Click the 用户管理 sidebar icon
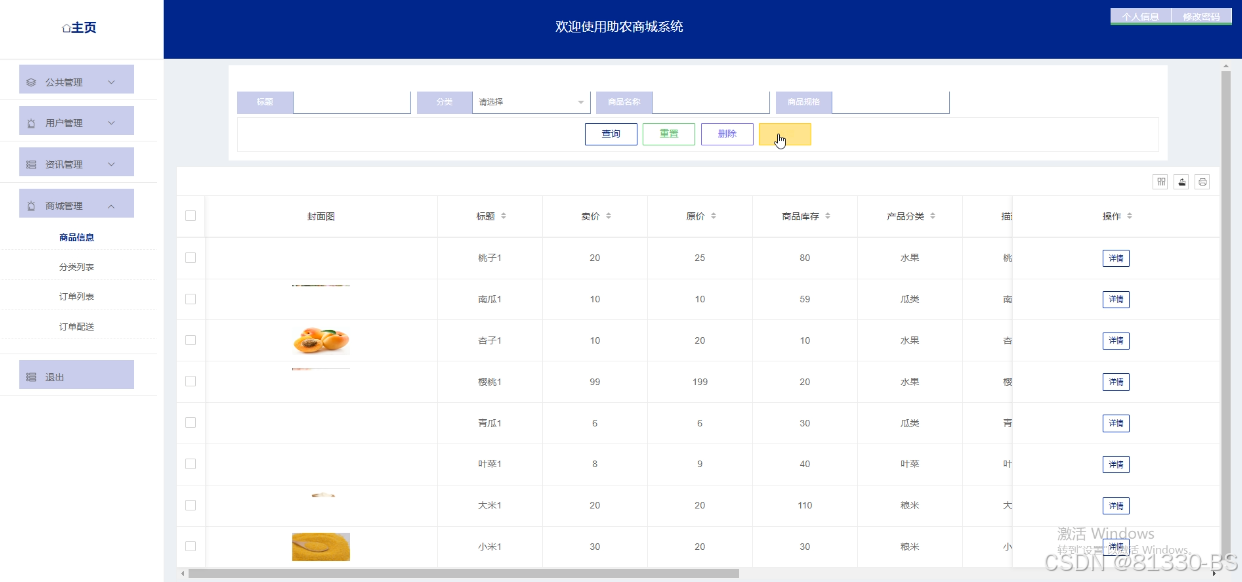Viewport: 1242px width, 582px height. [31, 123]
